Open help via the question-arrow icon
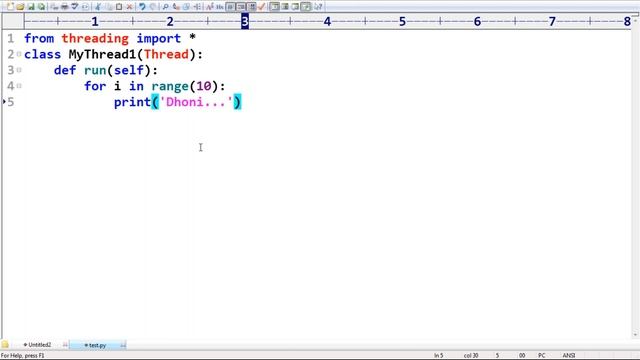This screenshot has width=640, height=360. tap(318, 7)
